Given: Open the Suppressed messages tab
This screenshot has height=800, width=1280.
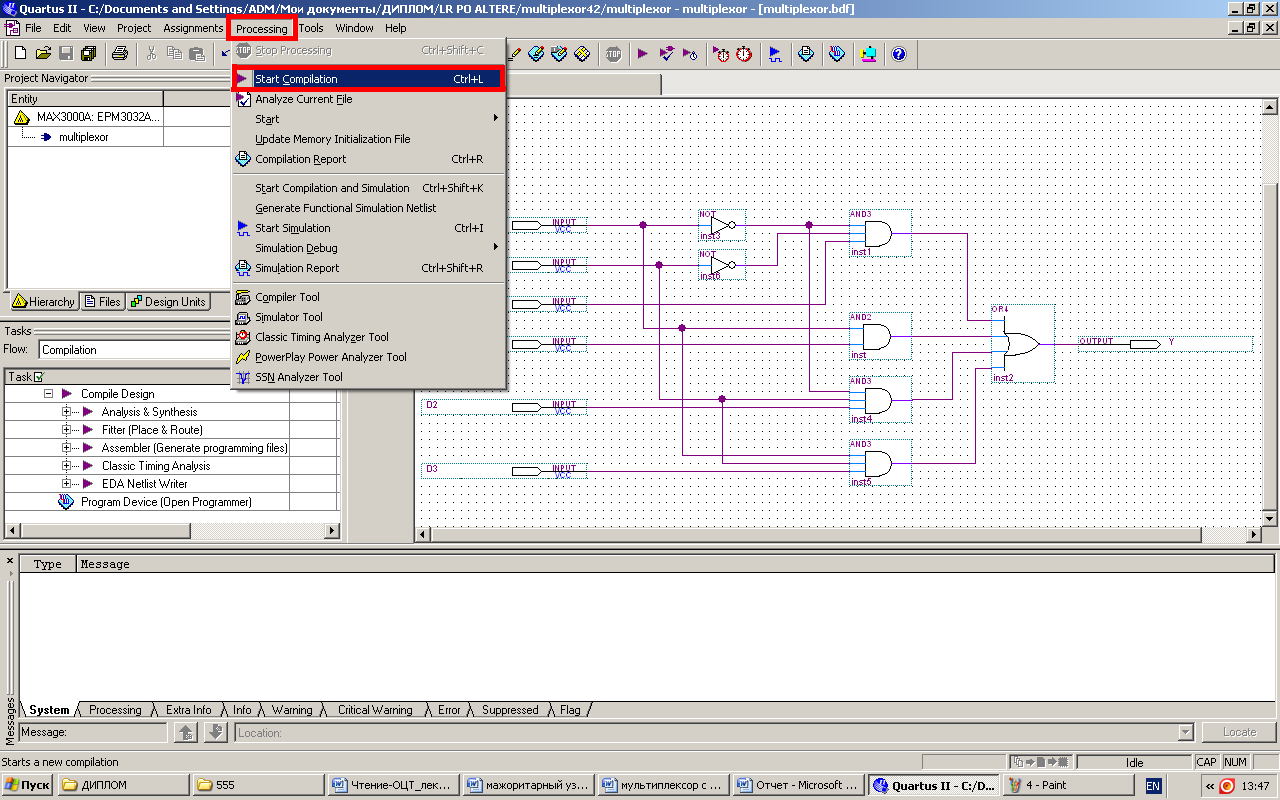Looking at the screenshot, I should pyautogui.click(x=510, y=710).
